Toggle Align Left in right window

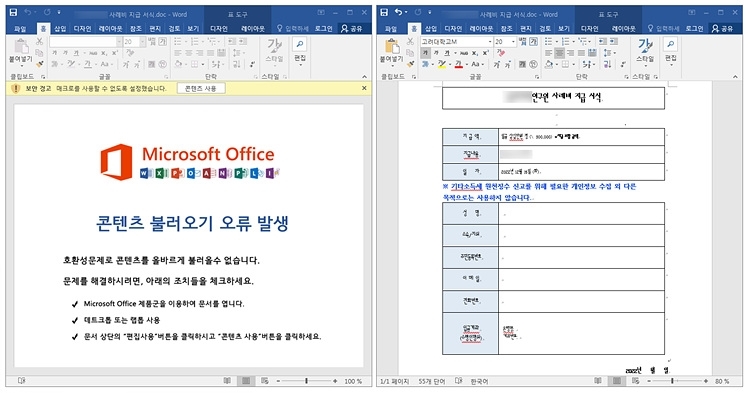pos(549,53)
